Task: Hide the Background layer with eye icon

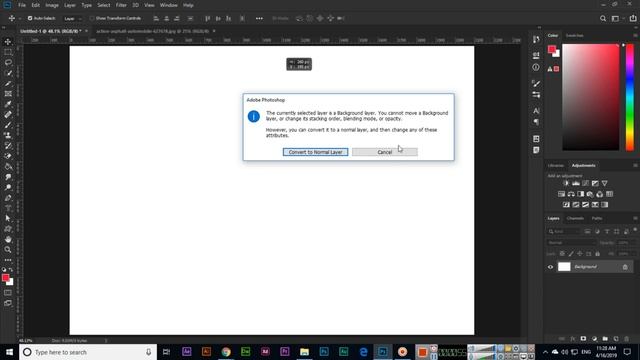Action: click(550, 267)
